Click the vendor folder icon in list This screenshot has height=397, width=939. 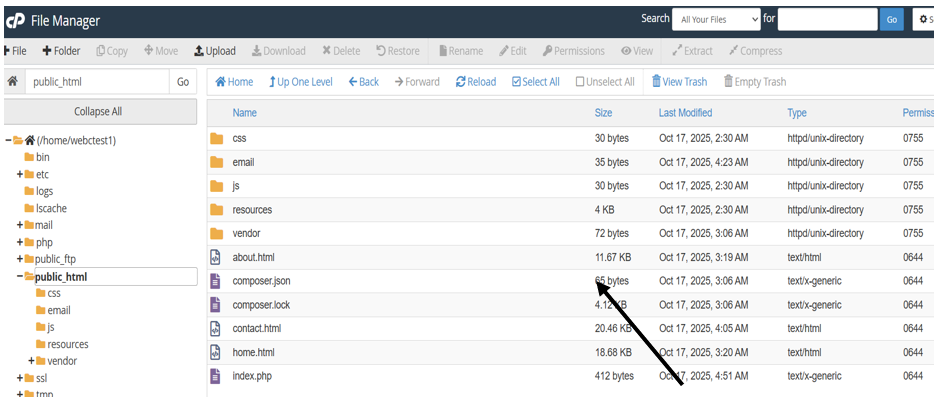tap(217, 234)
